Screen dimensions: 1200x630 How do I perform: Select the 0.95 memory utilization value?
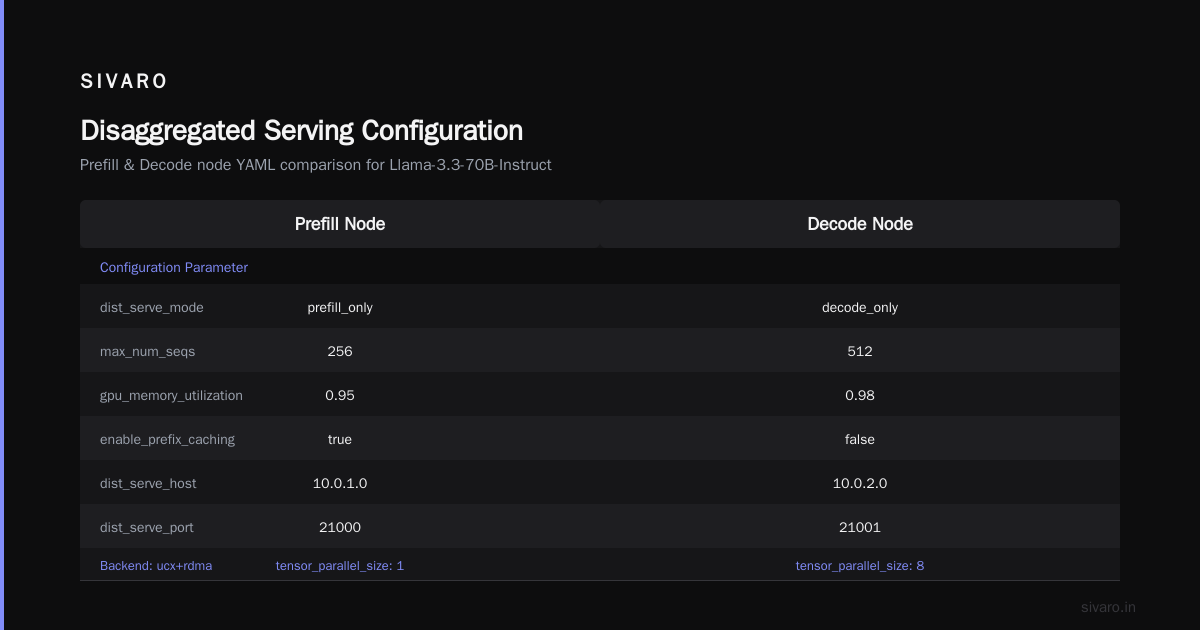pyautogui.click(x=340, y=396)
